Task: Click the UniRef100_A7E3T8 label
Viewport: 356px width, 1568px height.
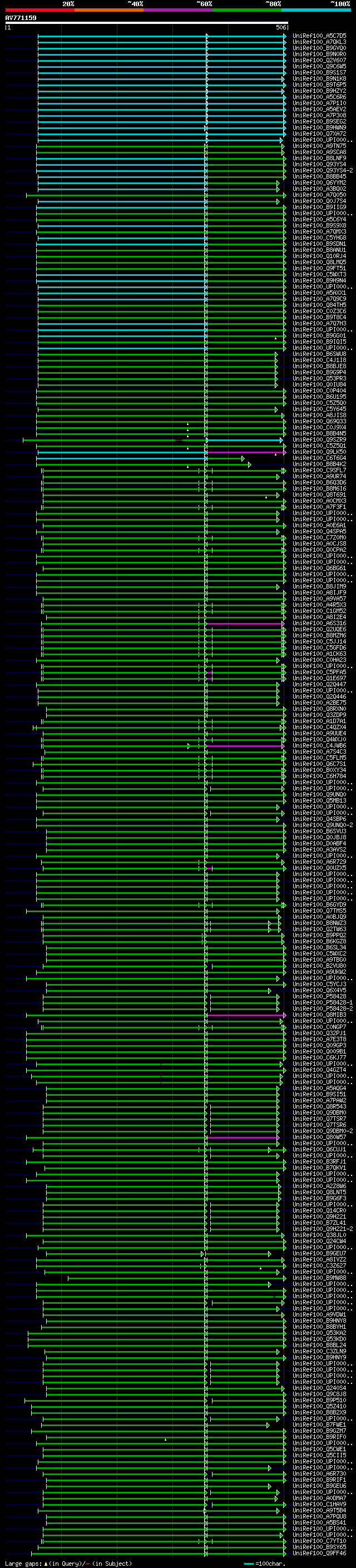Action: coord(319,1039)
